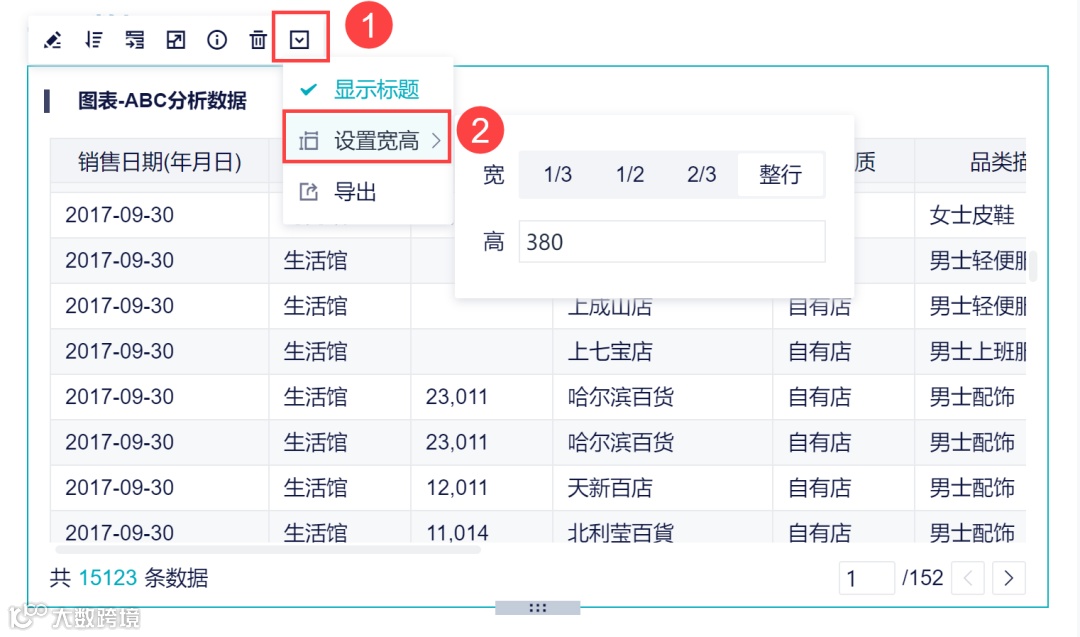The image size is (1080, 637).
Task: Click the fullscreen/resize icon in the toolbar
Action: point(176,40)
